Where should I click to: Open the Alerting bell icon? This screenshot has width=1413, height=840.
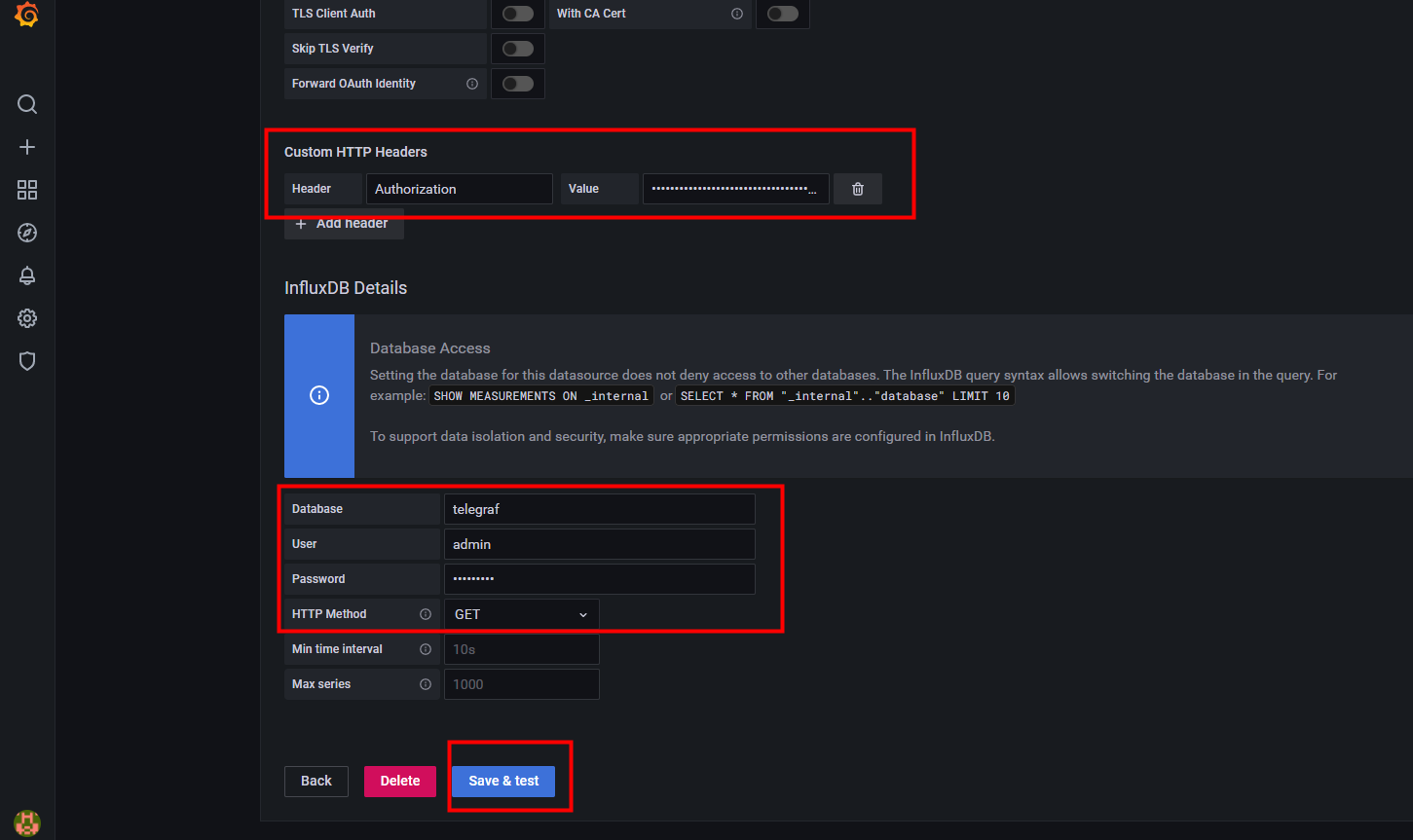(x=27, y=275)
